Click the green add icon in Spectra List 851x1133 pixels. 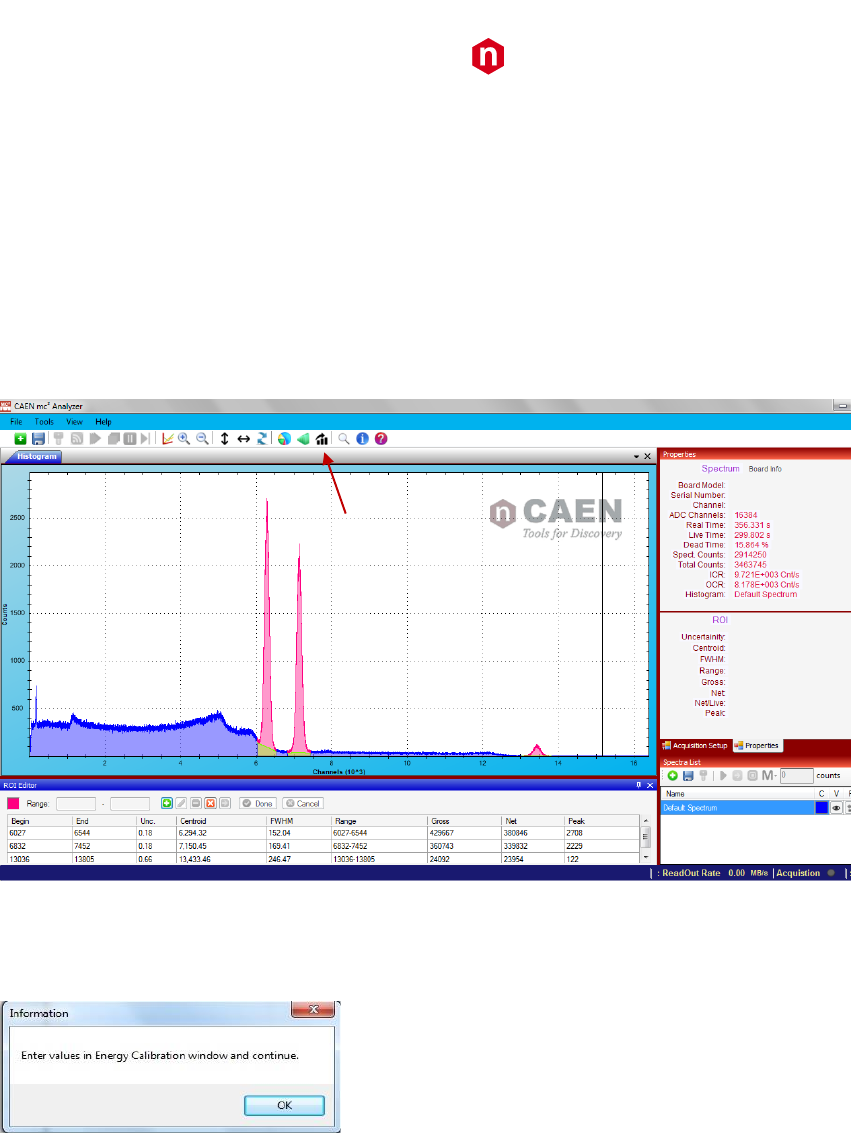tap(673, 775)
